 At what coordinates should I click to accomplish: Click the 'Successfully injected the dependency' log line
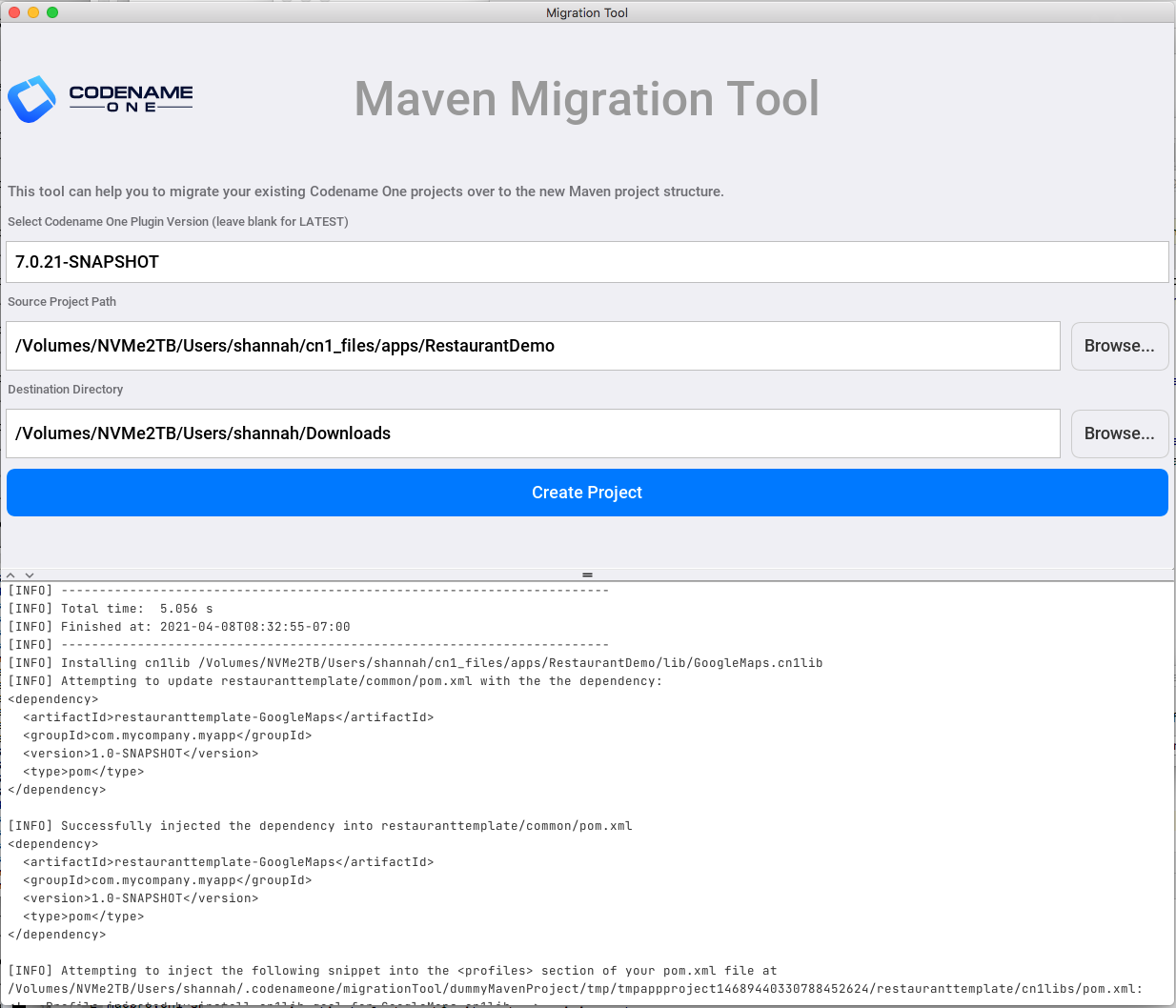click(x=320, y=826)
